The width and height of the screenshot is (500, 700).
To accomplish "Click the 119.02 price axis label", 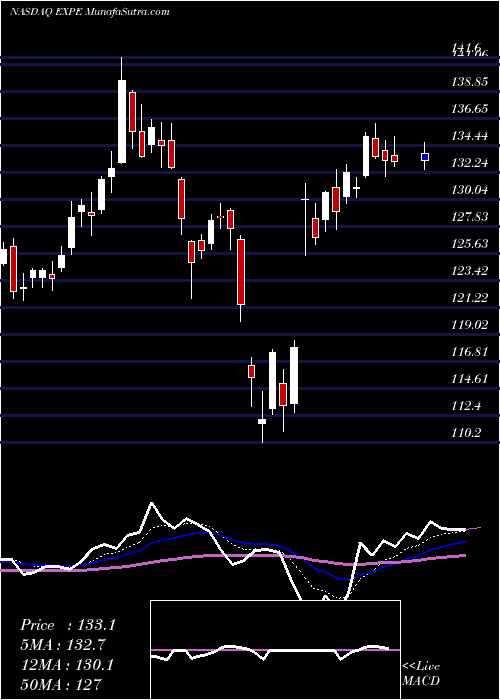I will pos(469,325).
